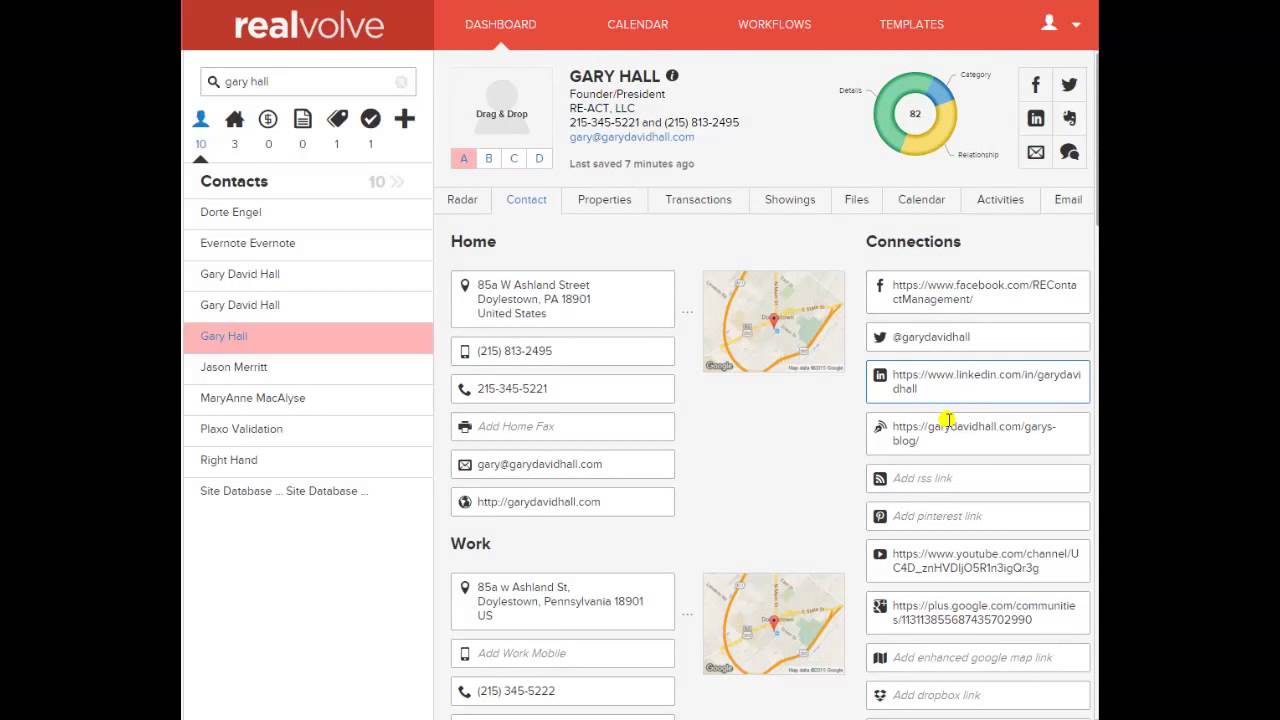This screenshot has height=720, width=1280.
Task: Open the Contacts filter icon in sidebar
Action: 201,119
